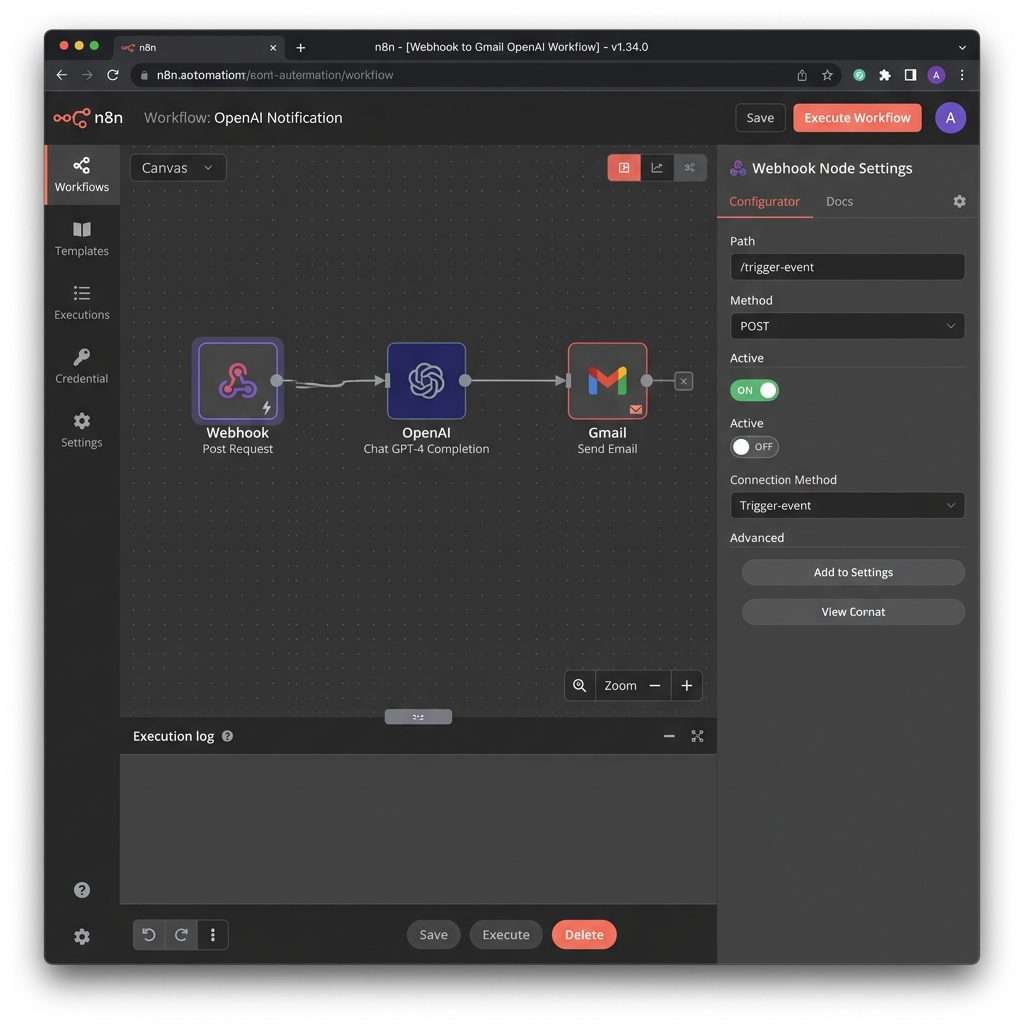The height and width of the screenshot is (1024, 1024).
Task: Click the redo button
Action: [181, 935]
